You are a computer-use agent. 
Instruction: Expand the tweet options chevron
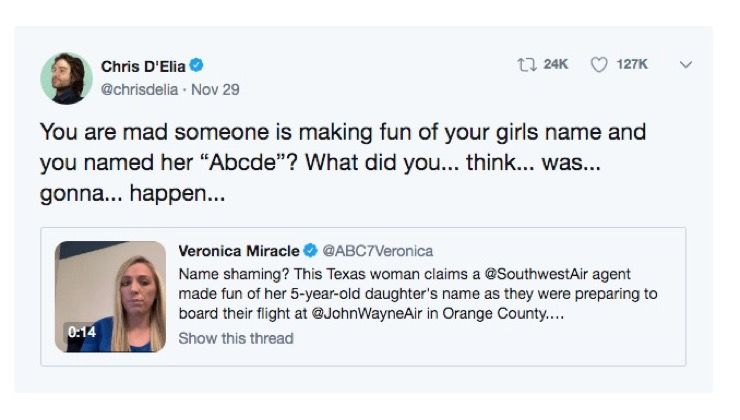685,64
